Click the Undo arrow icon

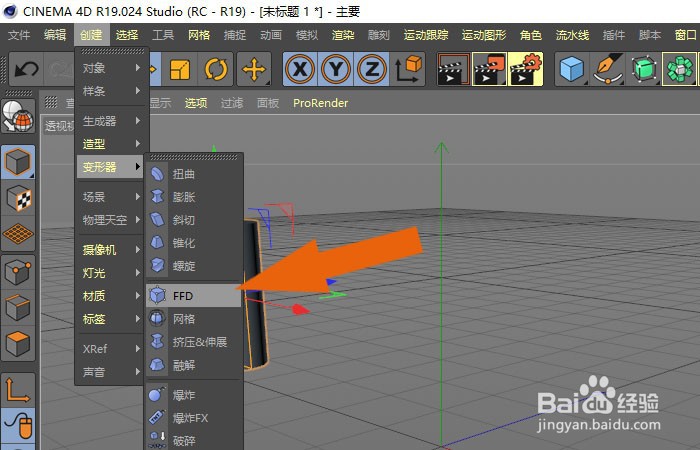point(26,69)
